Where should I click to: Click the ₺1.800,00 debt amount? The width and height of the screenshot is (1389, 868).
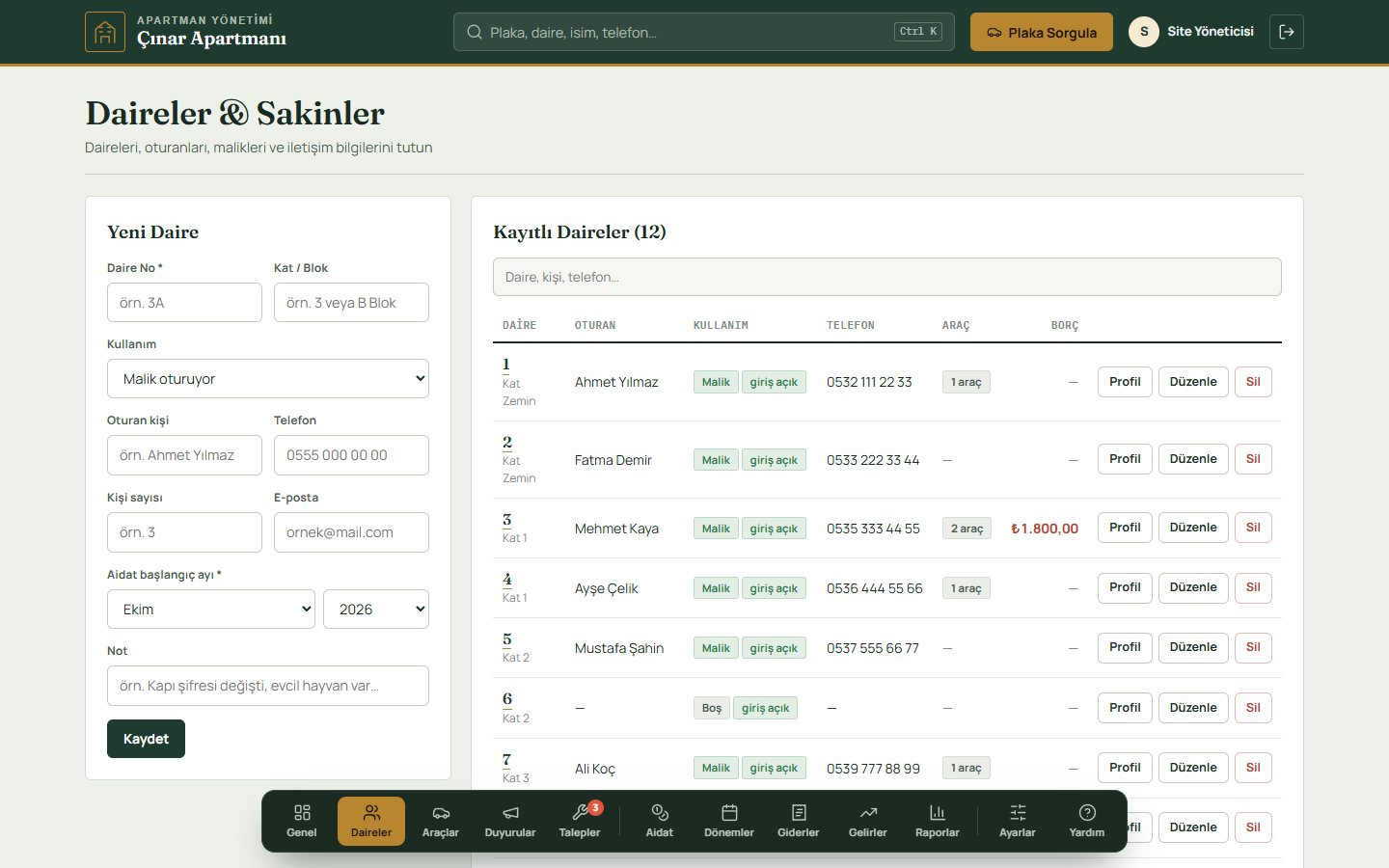[1045, 529]
